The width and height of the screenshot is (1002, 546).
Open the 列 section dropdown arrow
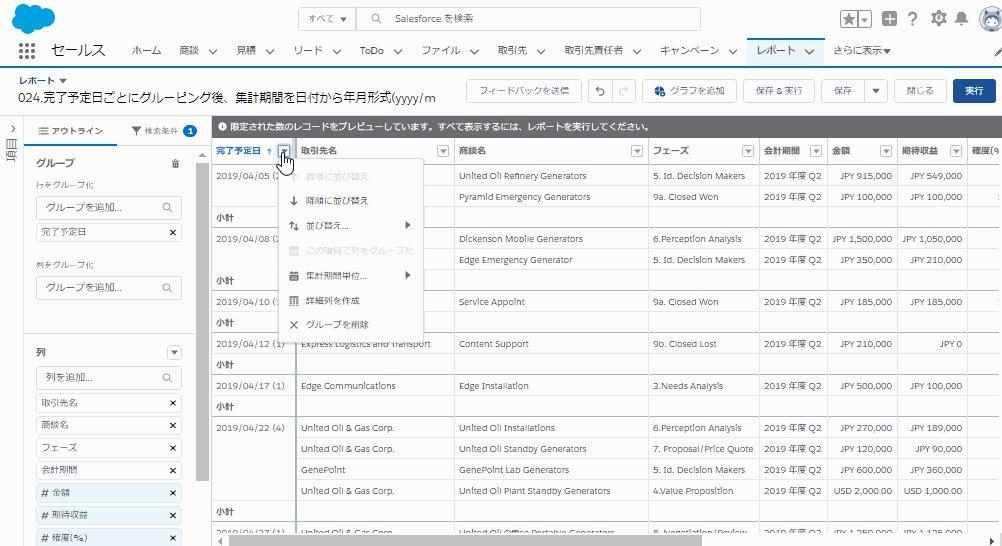pos(174,352)
